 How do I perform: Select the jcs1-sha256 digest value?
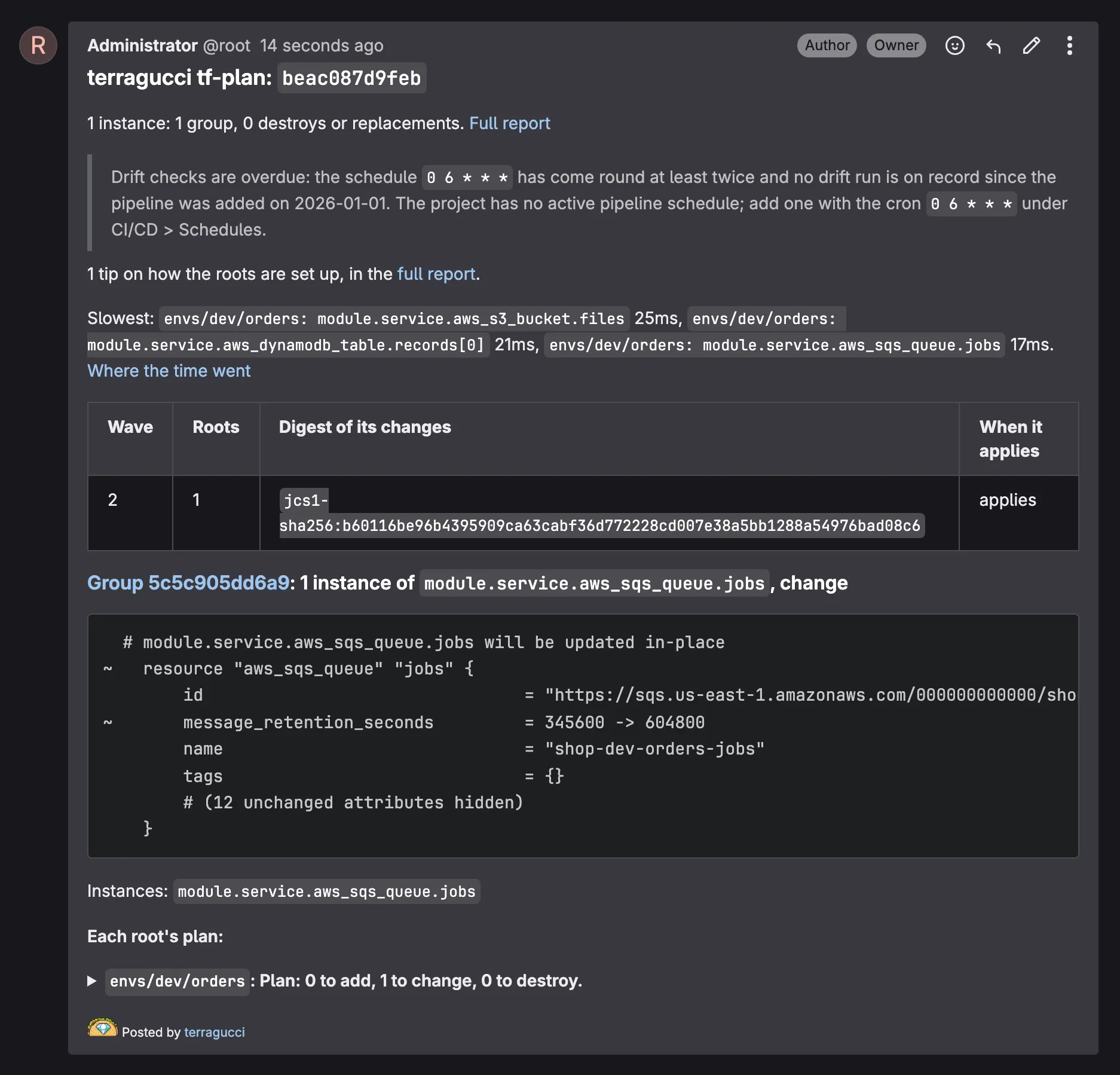click(x=601, y=513)
